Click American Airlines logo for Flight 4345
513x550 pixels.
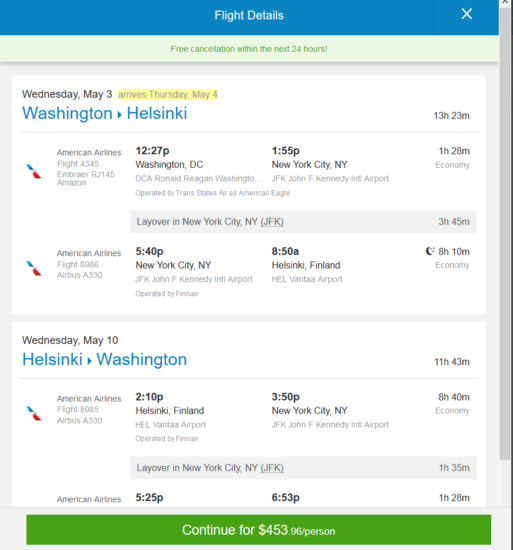[34, 171]
